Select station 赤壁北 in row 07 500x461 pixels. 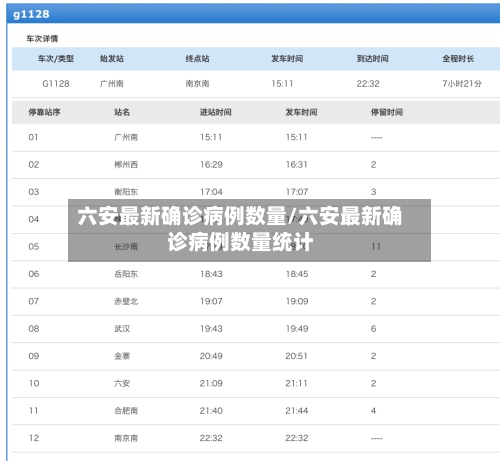(126, 301)
